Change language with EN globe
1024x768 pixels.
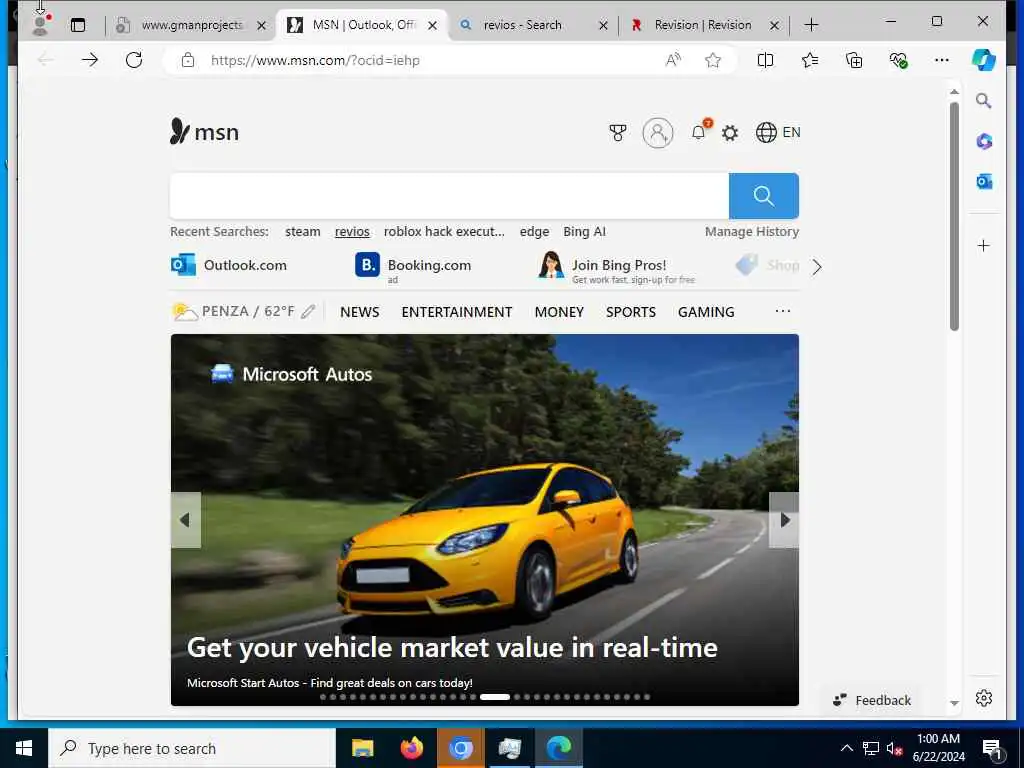click(x=778, y=133)
